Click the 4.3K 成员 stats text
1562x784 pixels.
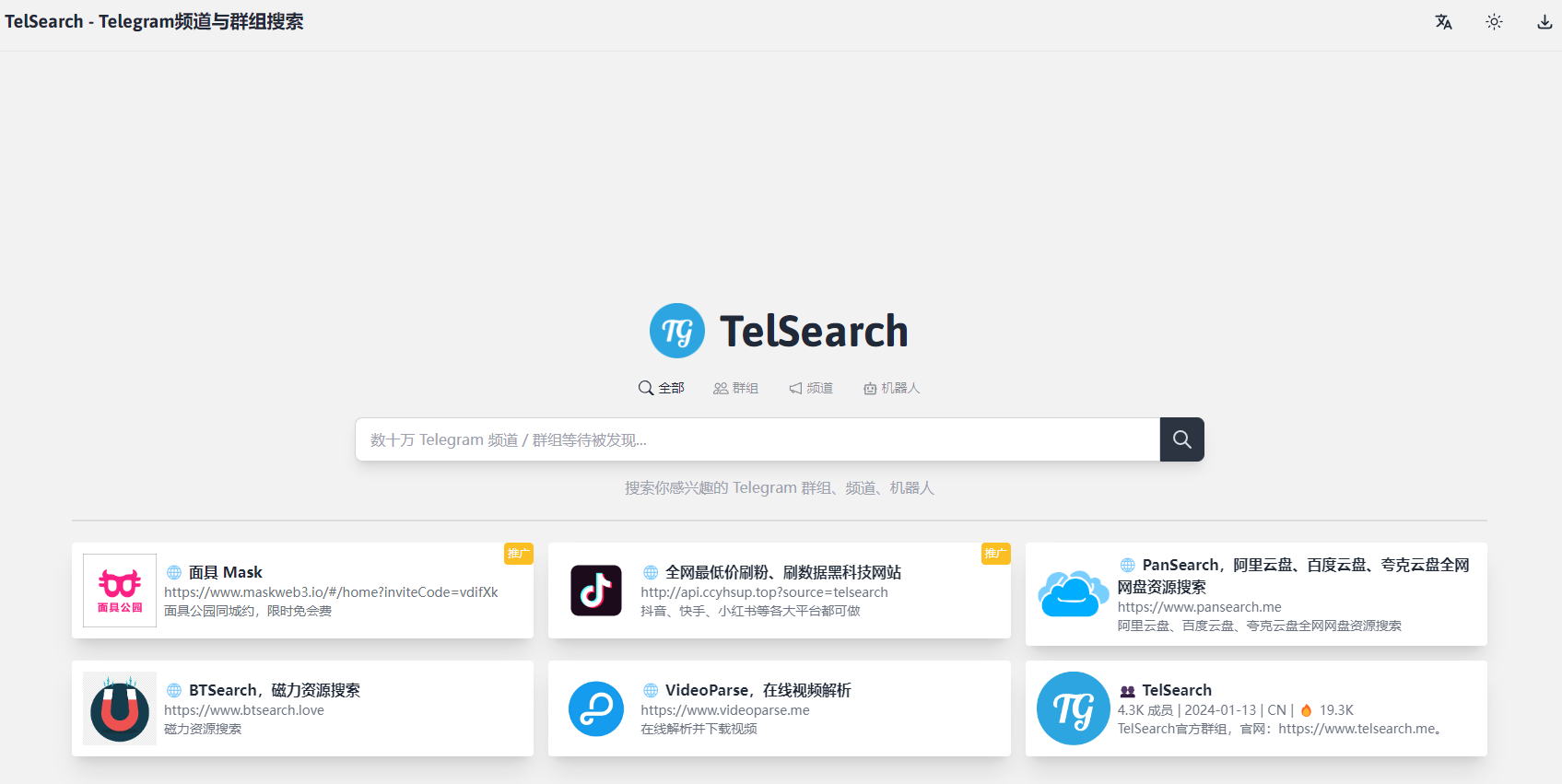[x=1145, y=710]
